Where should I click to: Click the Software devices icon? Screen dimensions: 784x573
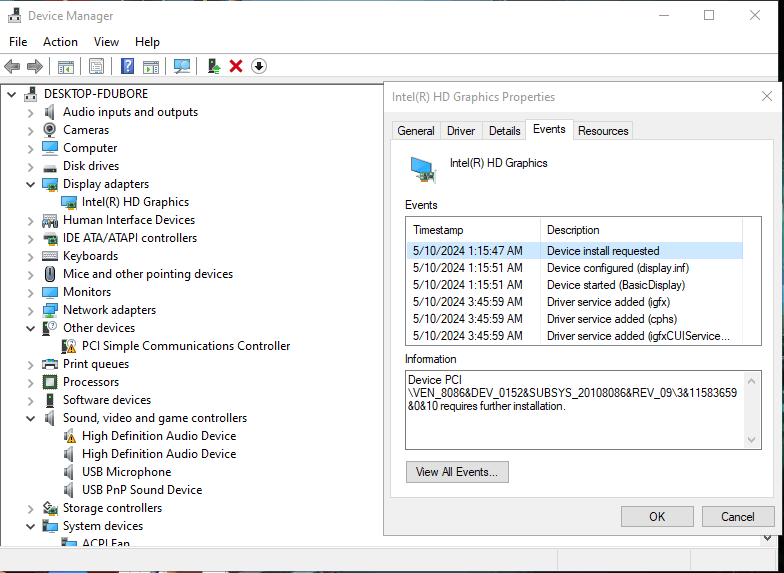(50, 400)
